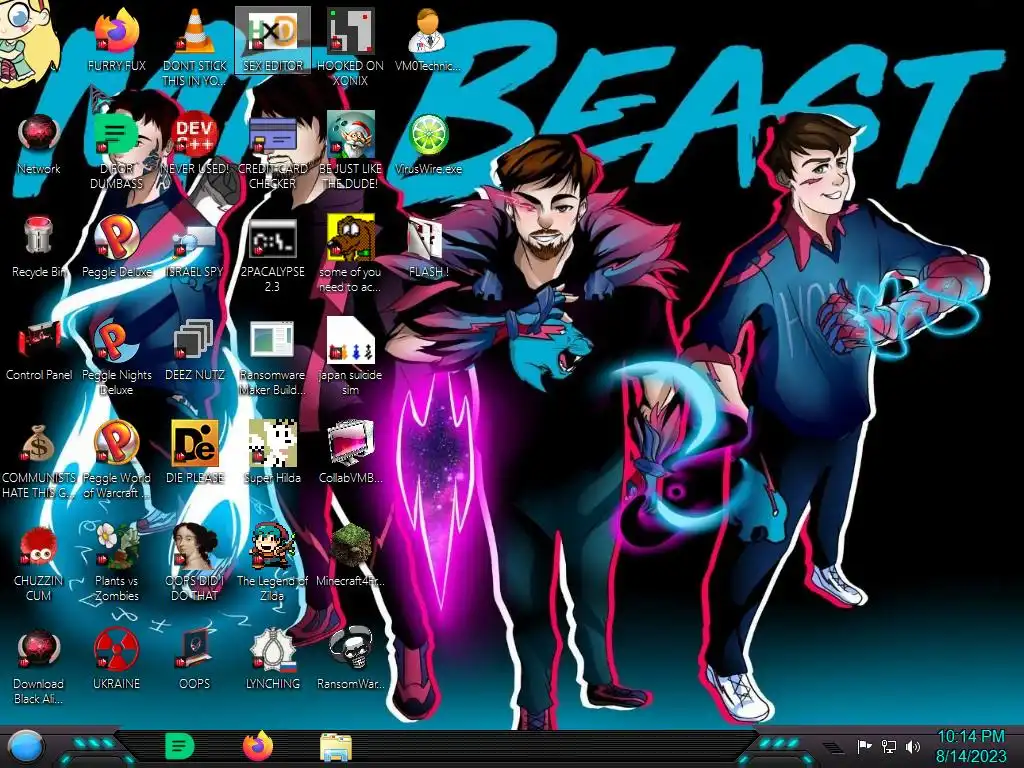Launch HOOKED ON XONIX shortcut

[351, 31]
